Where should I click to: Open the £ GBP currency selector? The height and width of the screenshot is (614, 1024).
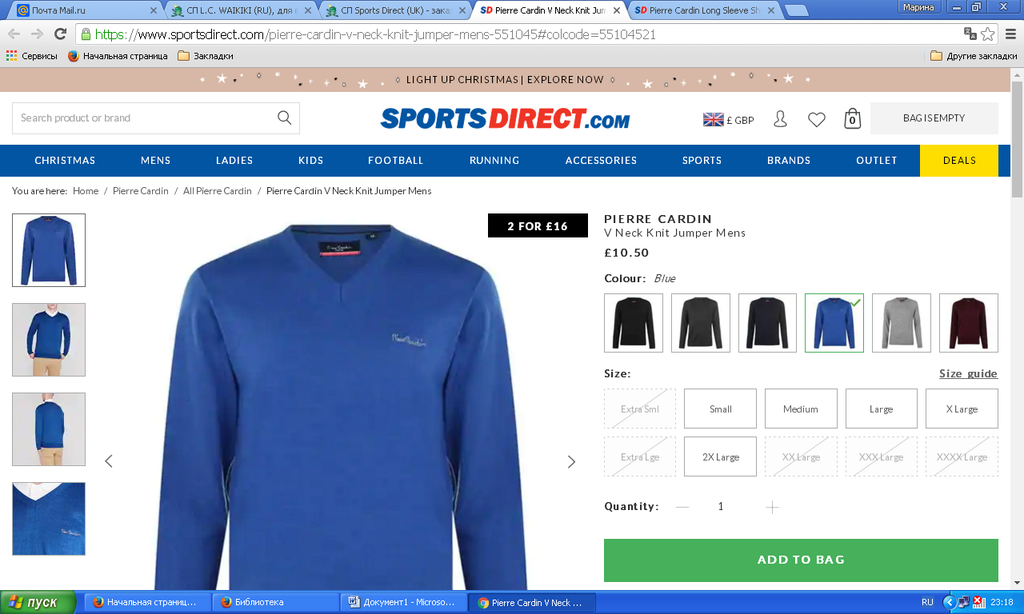728,120
